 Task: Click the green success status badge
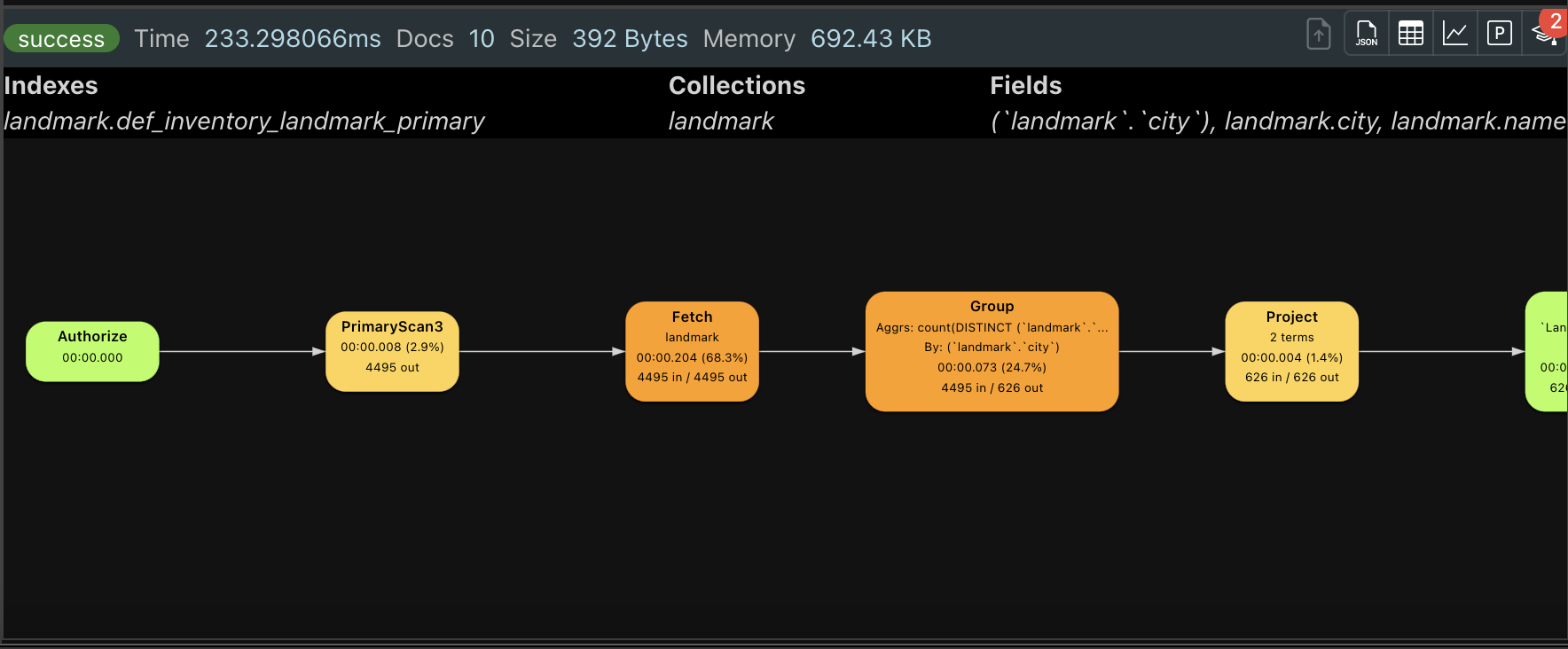(x=61, y=39)
